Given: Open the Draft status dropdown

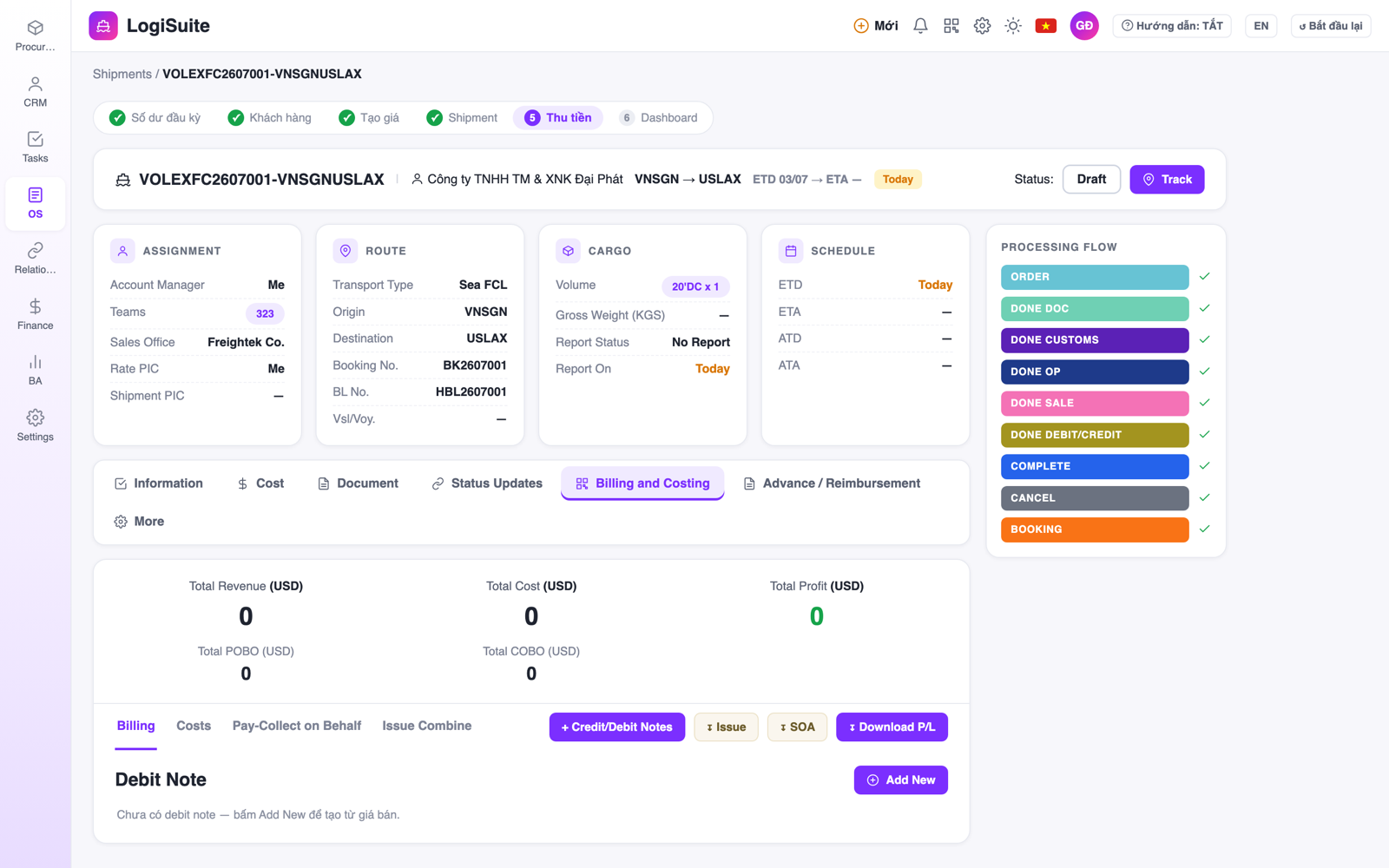Looking at the screenshot, I should pyautogui.click(x=1091, y=180).
